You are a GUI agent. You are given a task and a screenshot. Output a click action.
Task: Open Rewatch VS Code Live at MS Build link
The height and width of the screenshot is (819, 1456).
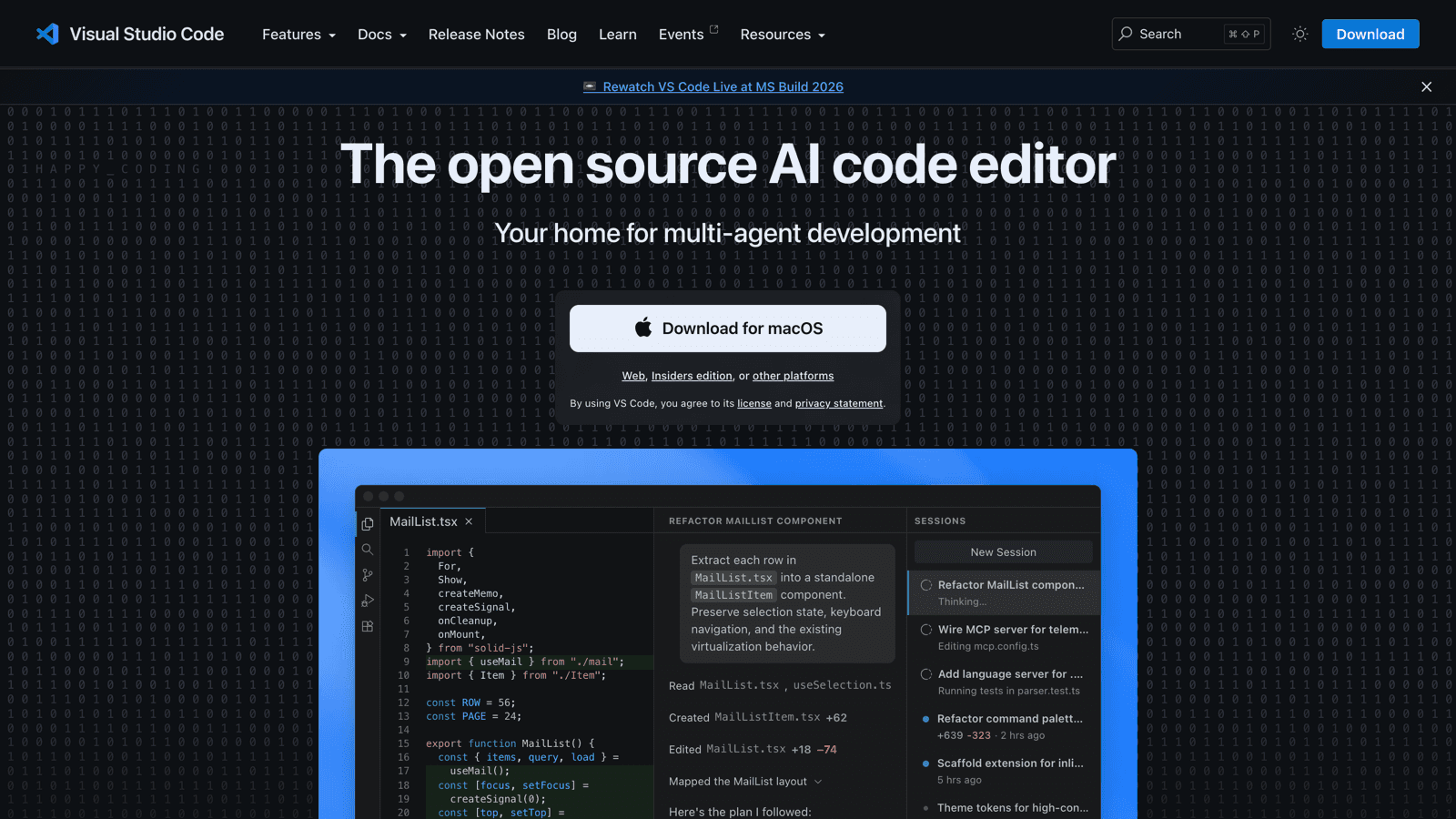point(723,86)
